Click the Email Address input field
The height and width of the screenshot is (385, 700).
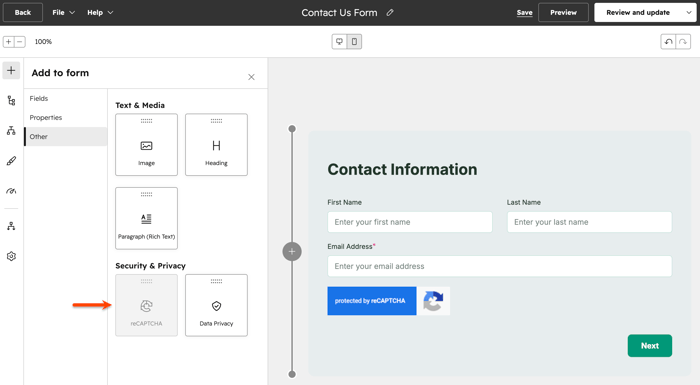pos(500,266)
